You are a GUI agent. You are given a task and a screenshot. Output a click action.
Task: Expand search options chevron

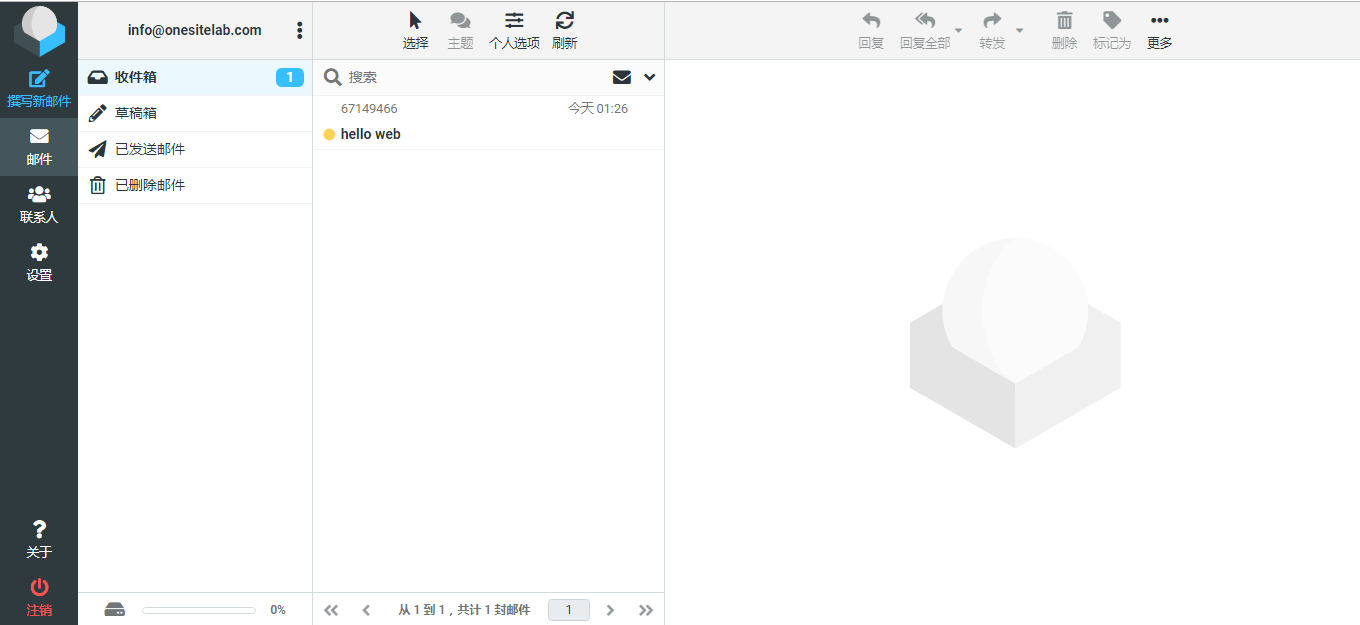pos(649,78)
